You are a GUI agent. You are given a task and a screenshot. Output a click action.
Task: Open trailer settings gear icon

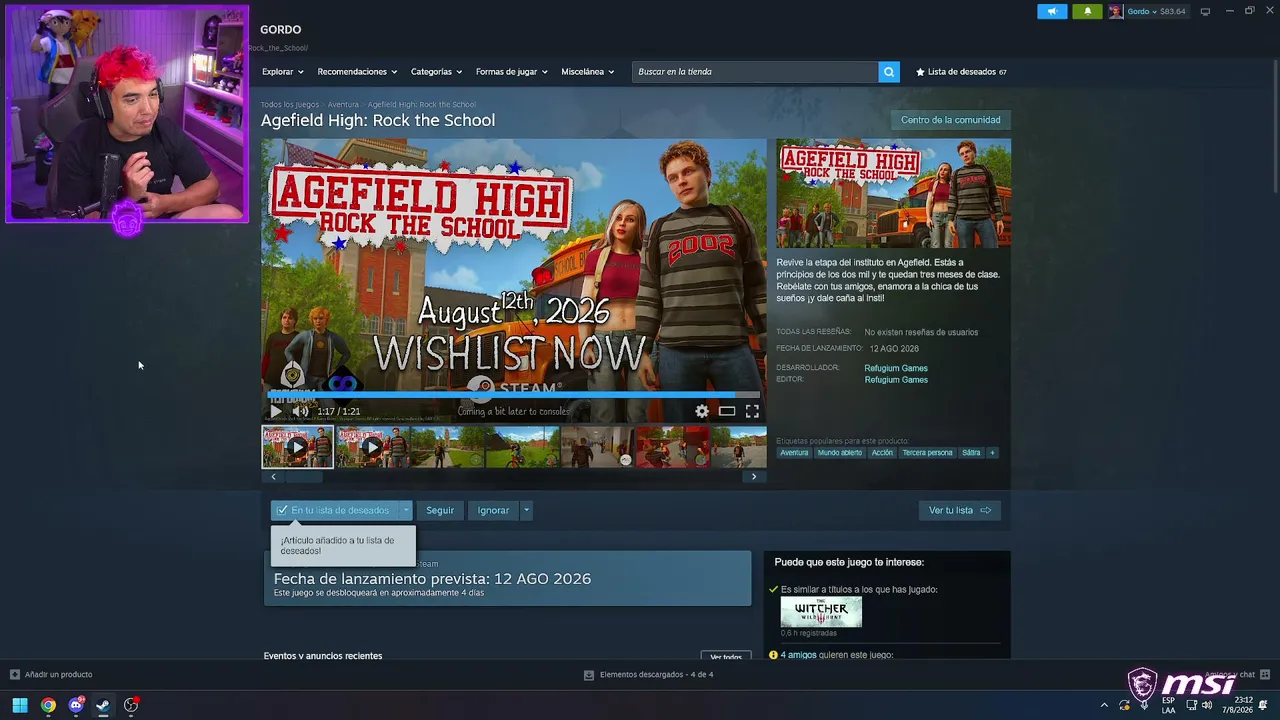pyautogui.click(x=702, y=411)
